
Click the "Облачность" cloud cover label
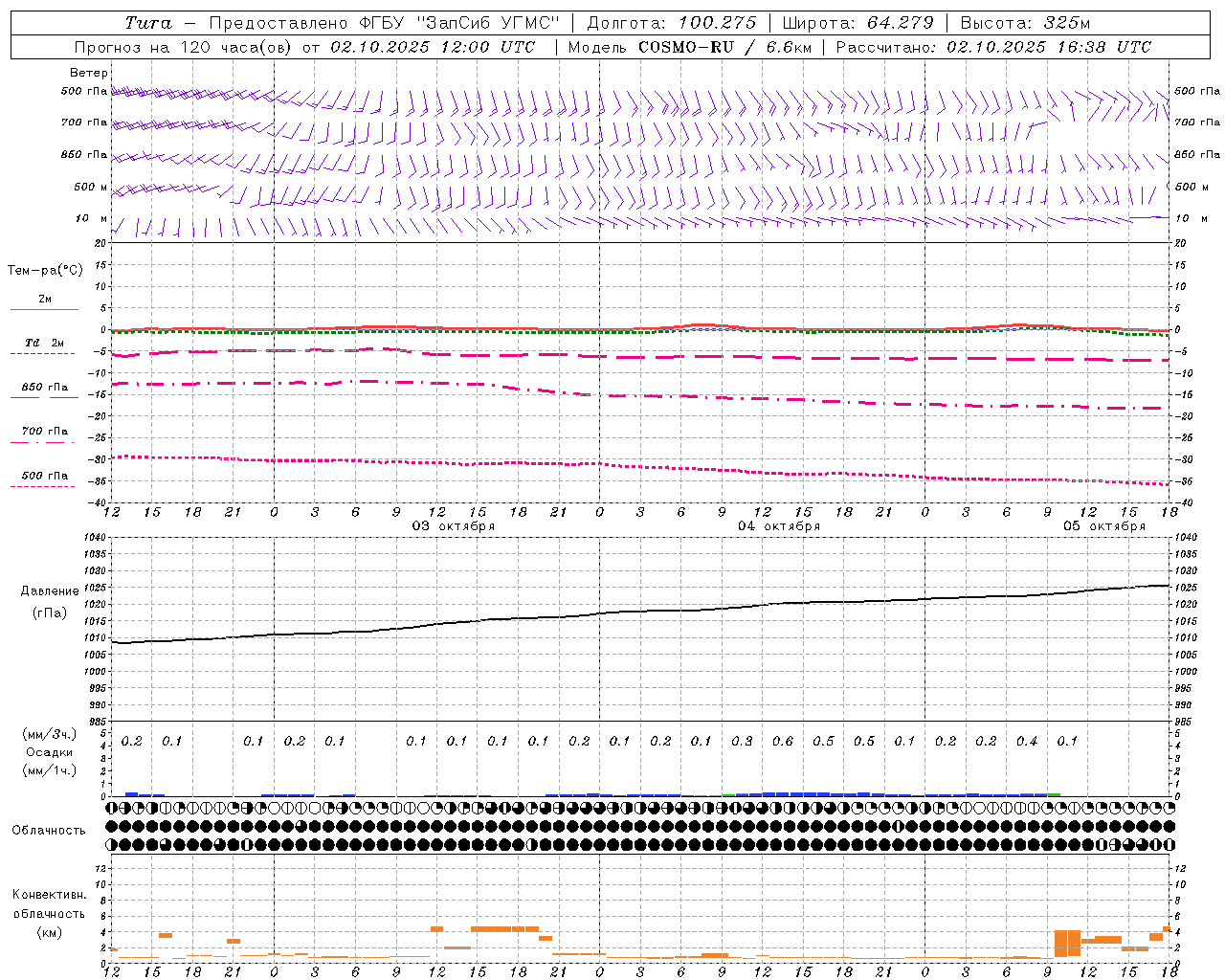[49, 831]
